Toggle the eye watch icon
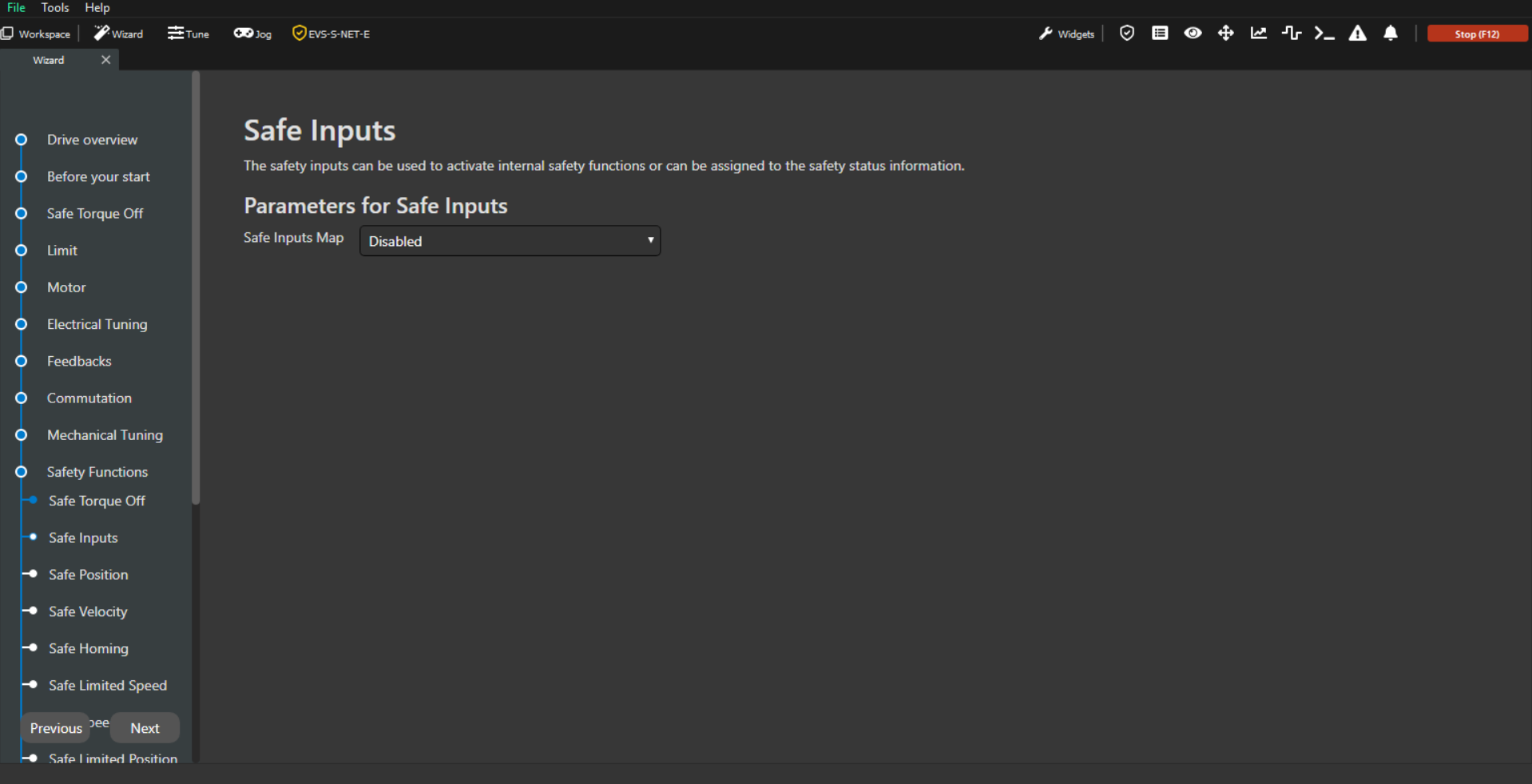Screen dimensions: 1532x784 pos(1193,34)
